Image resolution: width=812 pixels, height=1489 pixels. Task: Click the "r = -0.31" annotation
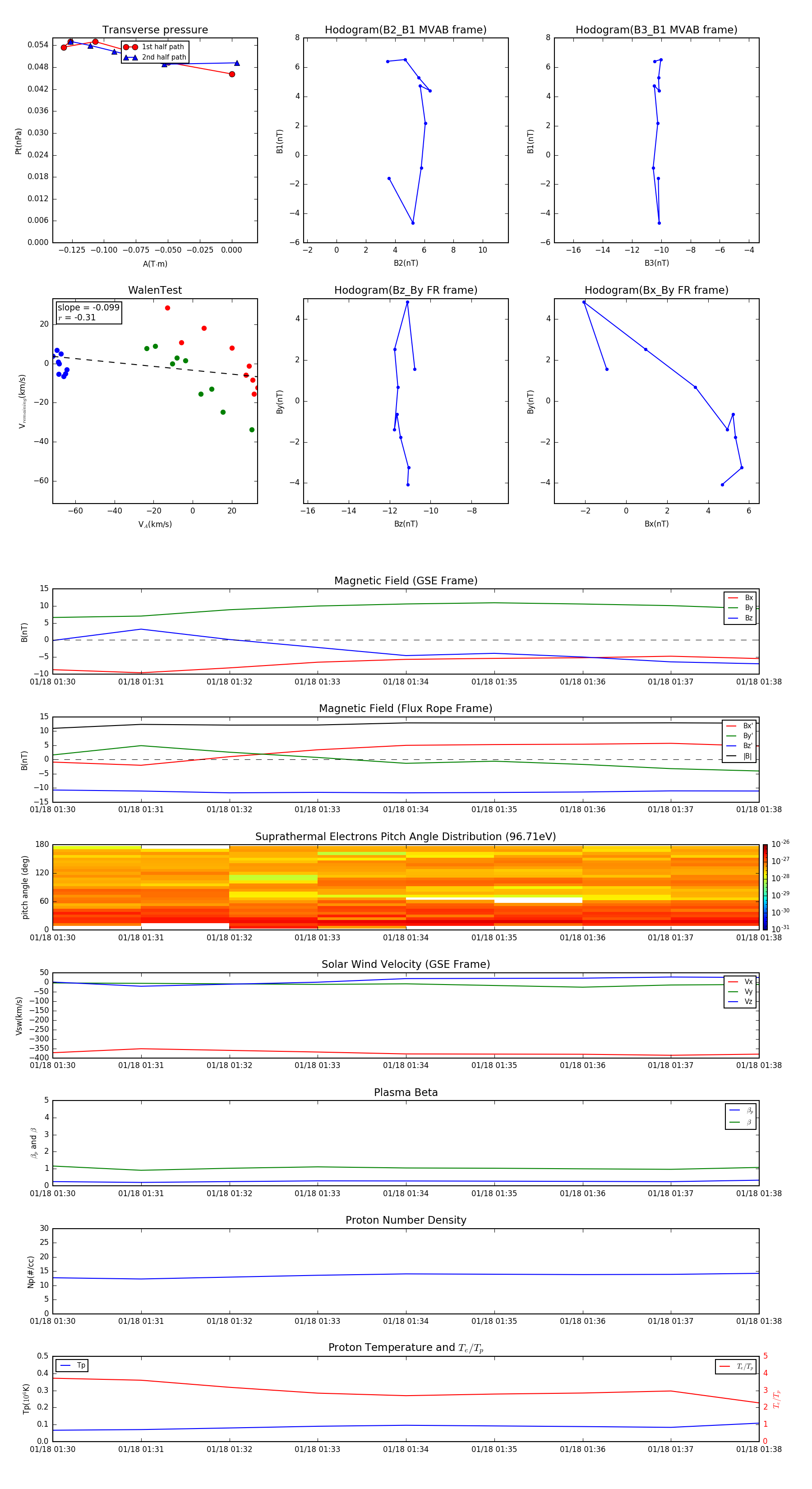(x=77, y=318)
